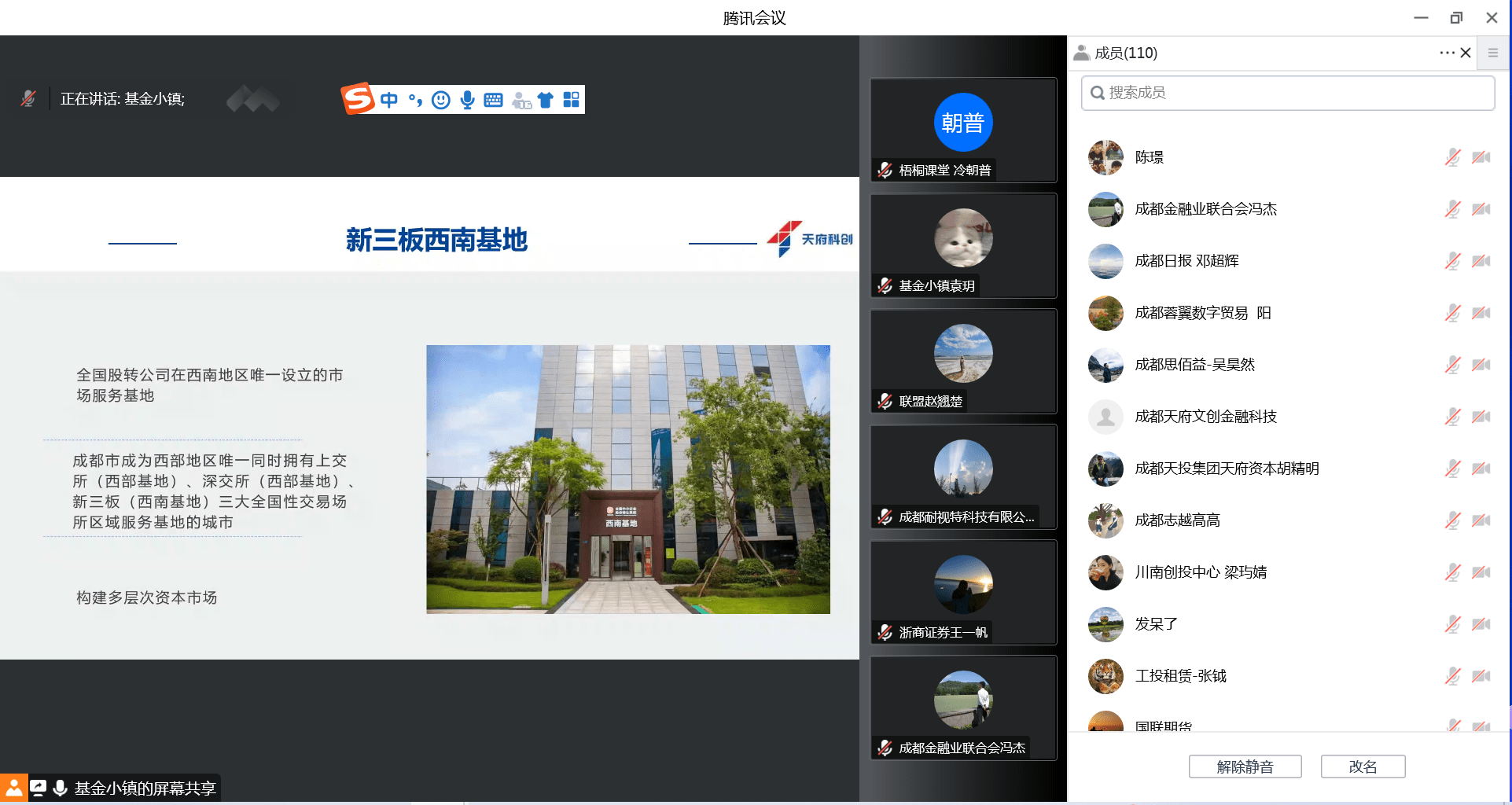Click camera-off icon for 发呆了
Screen dimensions: 1512x805
coord(1481,624)
